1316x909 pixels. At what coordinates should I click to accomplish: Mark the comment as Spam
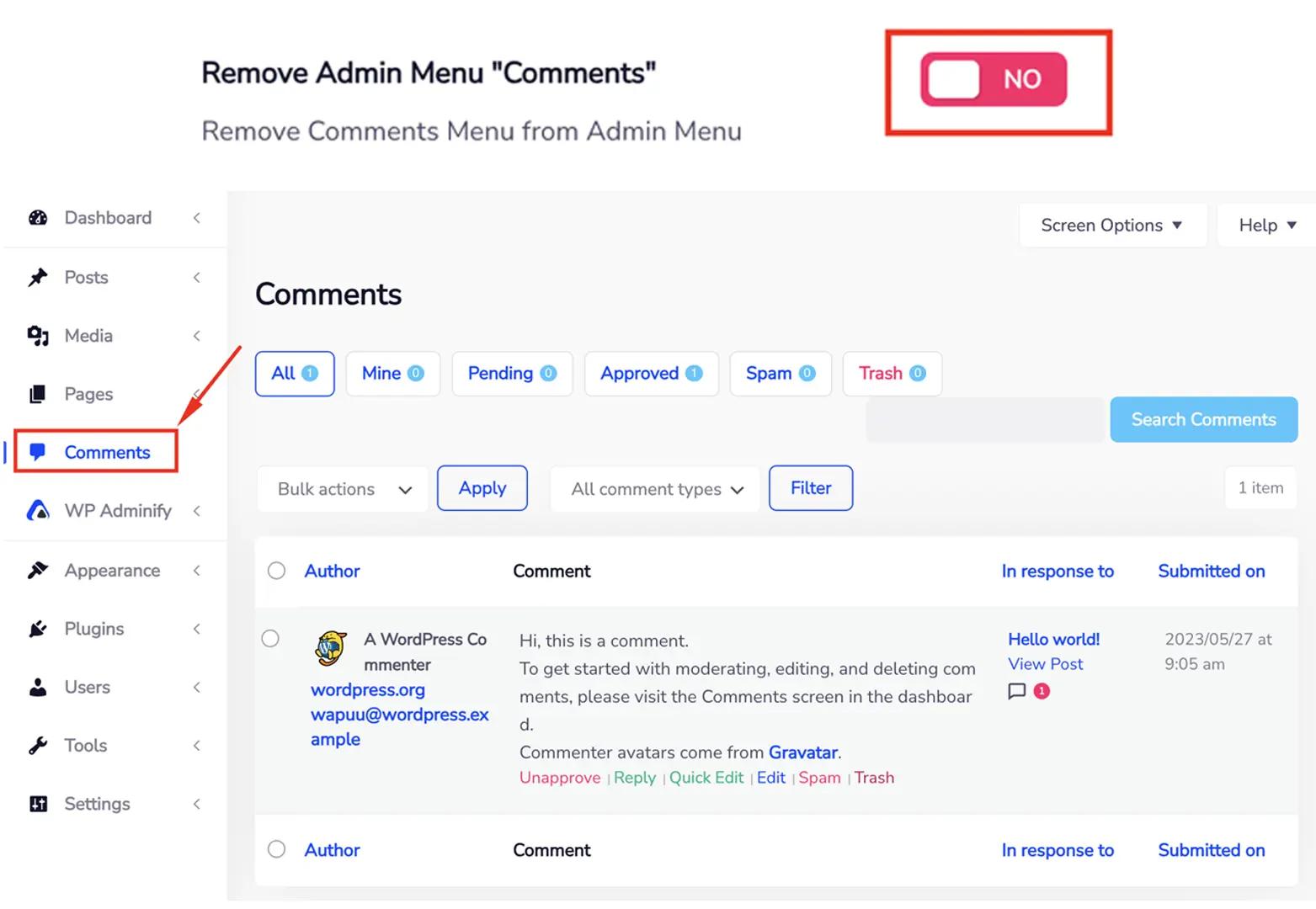pyautogui.click(x=819, y=778)
